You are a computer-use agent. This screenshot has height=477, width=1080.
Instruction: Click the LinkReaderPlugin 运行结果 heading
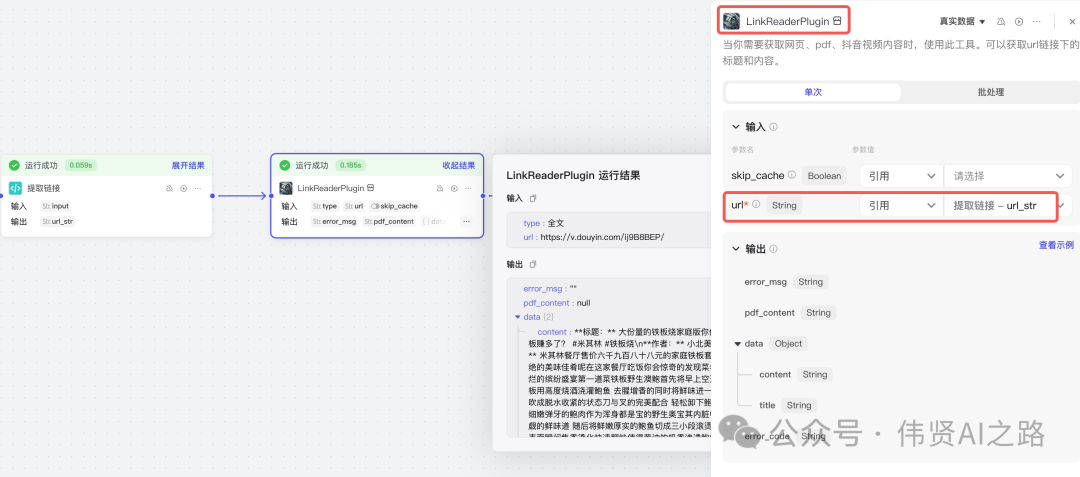click(x=573, y=176)
